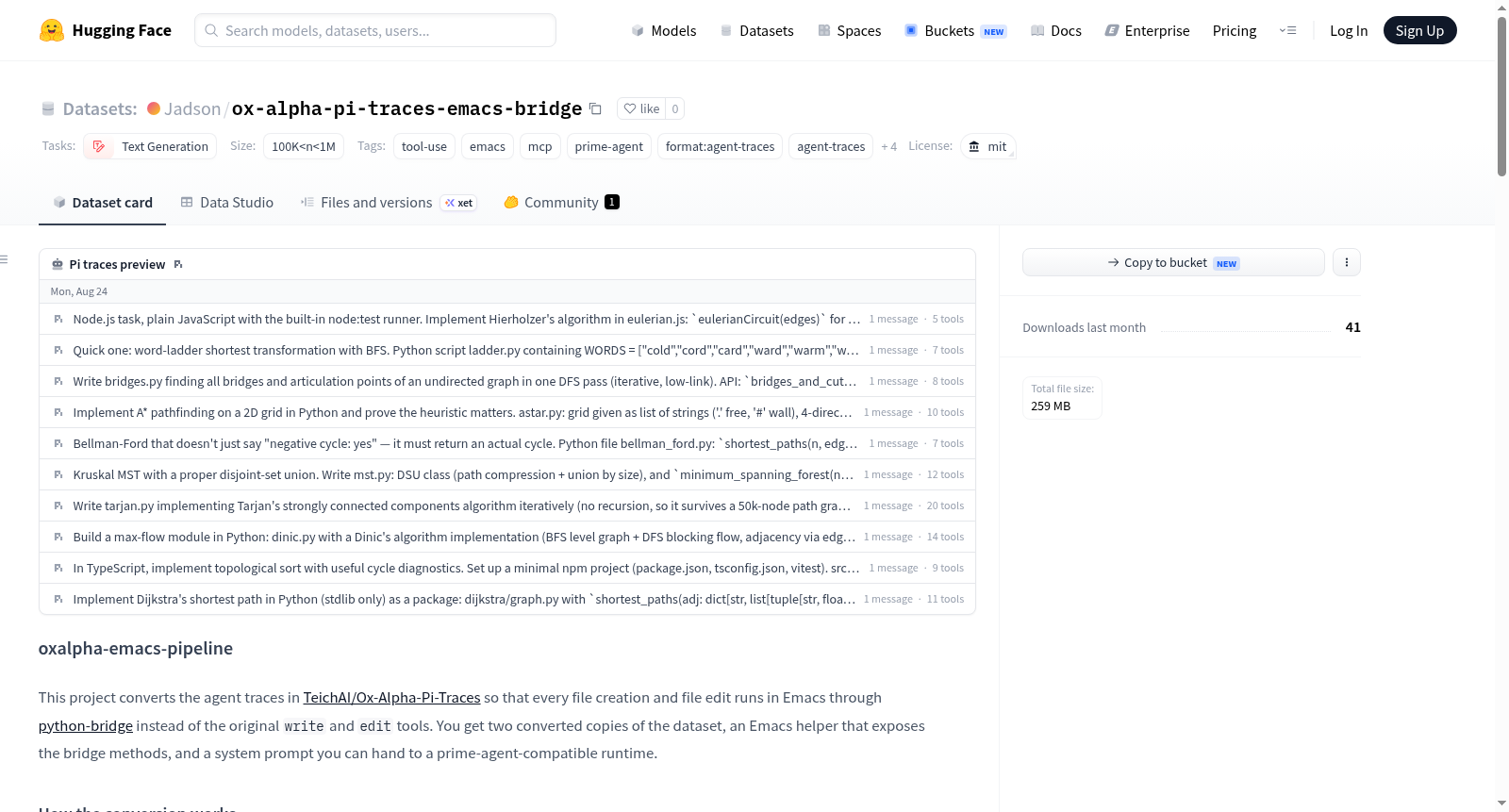Expand the +4 more tags
1509x812 pixels.
coord(889,146)
